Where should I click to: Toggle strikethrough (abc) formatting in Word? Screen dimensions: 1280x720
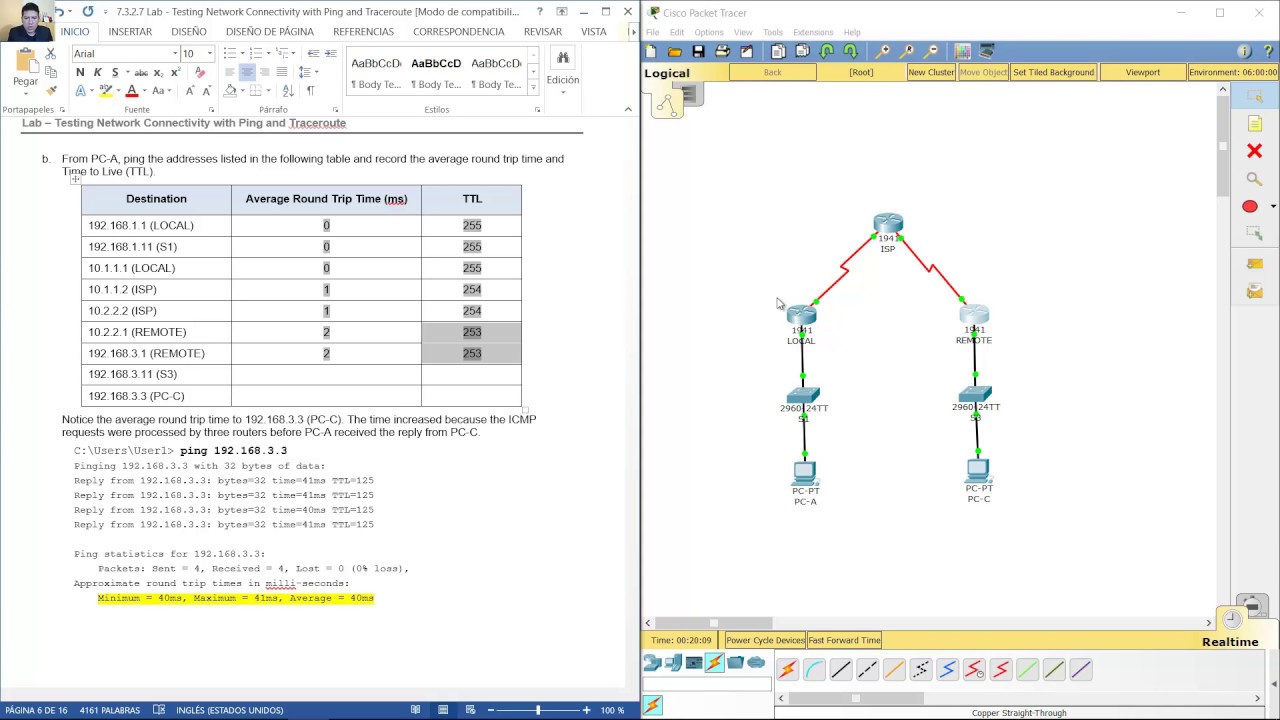tap(141, 72)
